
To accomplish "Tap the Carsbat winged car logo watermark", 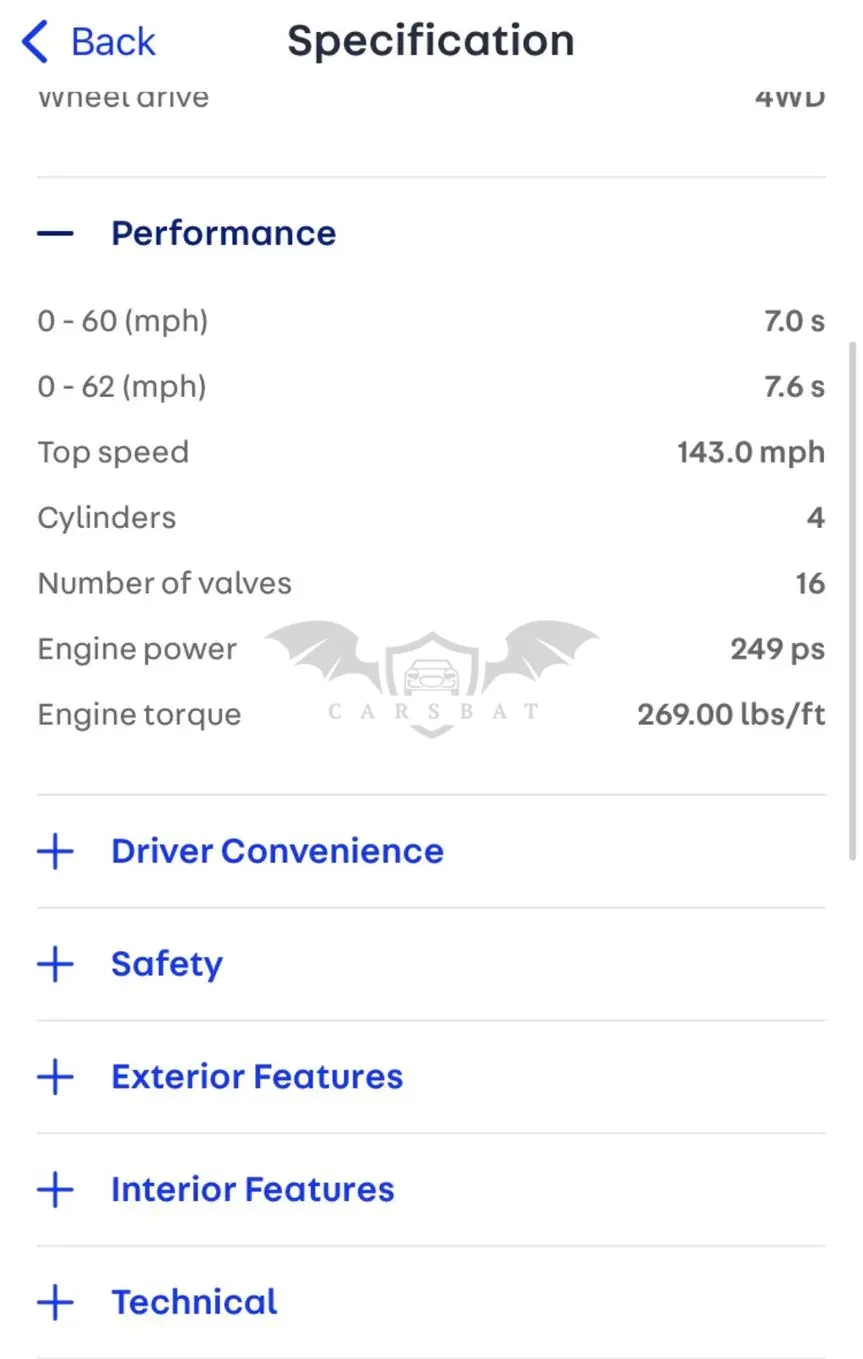I will pos(432,679).
